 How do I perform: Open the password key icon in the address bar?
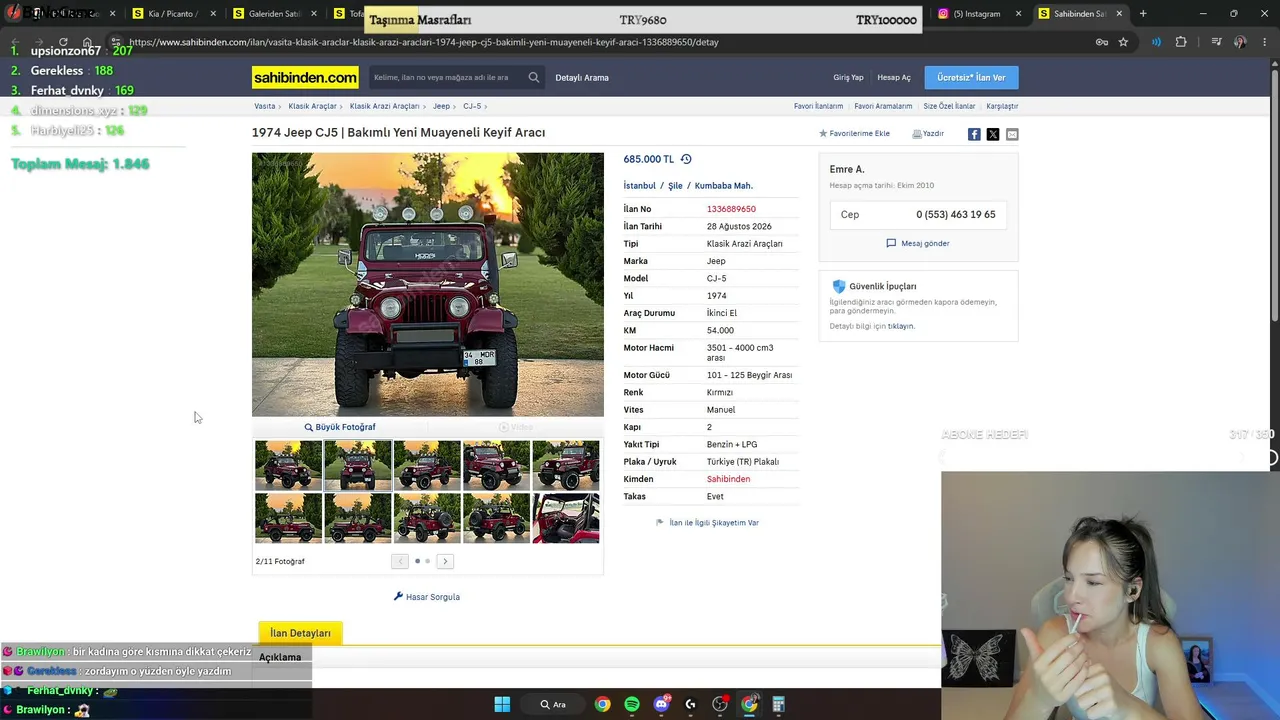pyautogui.click(x=1101, y=42)
